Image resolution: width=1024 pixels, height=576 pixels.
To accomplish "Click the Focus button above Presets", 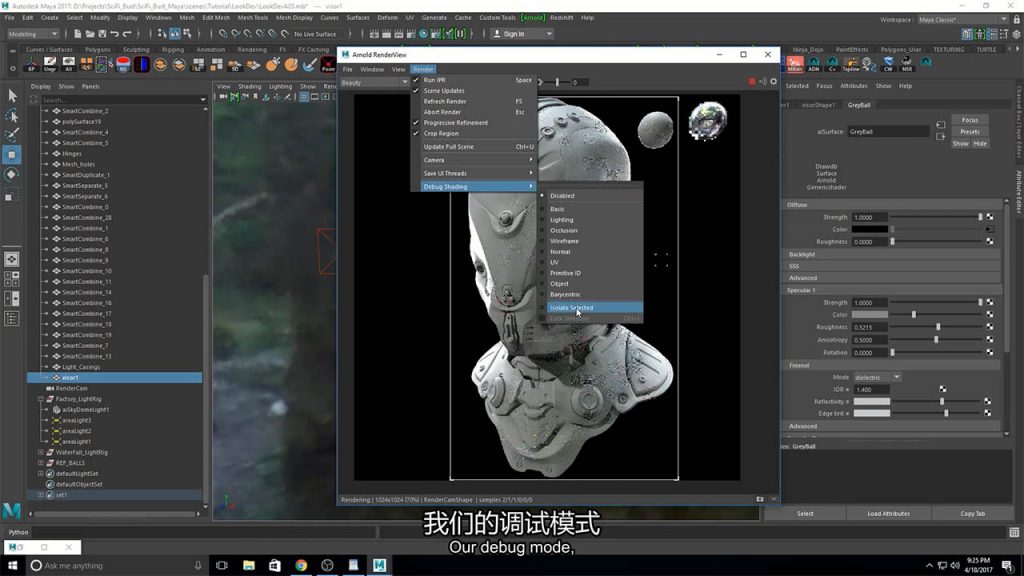I will click(970, 120).
